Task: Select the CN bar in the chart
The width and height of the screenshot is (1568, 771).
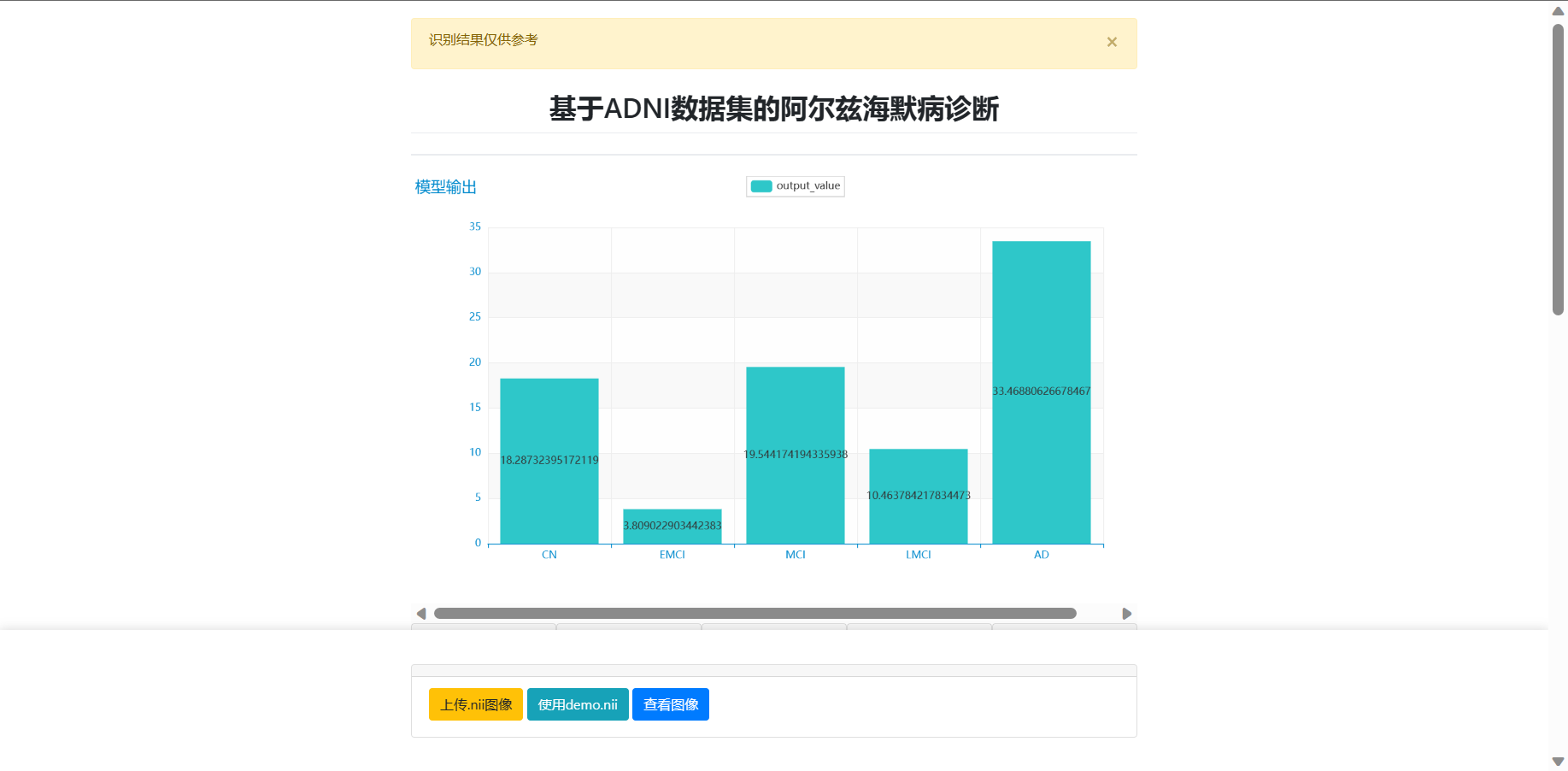Action: pyautogui.click(x=549, y=462)
